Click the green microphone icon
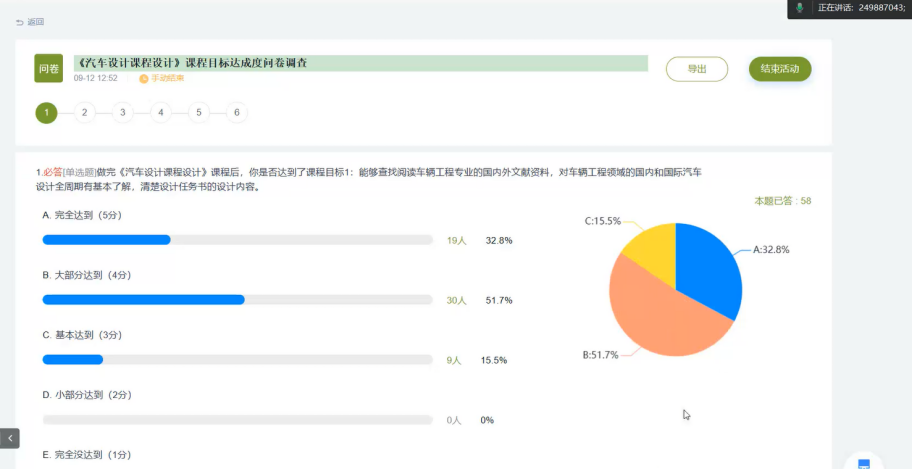The height and width of the screenshot is (469, 912). (799, 8)
